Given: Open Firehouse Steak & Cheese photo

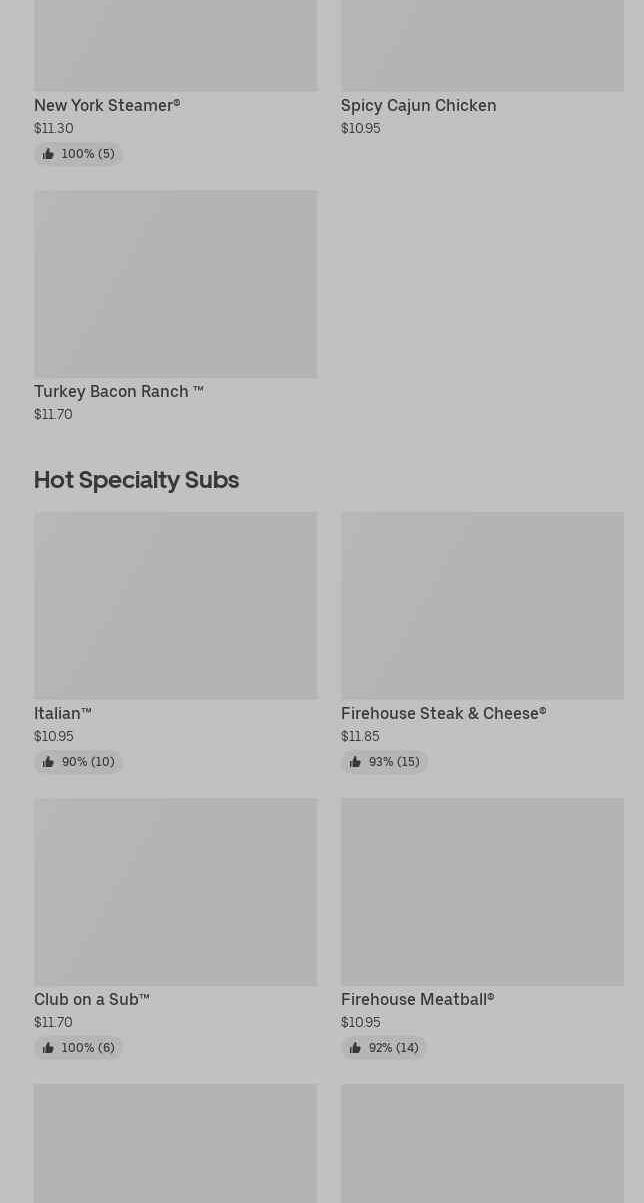Looking at the screenshot, I should [x=482, y=605].
